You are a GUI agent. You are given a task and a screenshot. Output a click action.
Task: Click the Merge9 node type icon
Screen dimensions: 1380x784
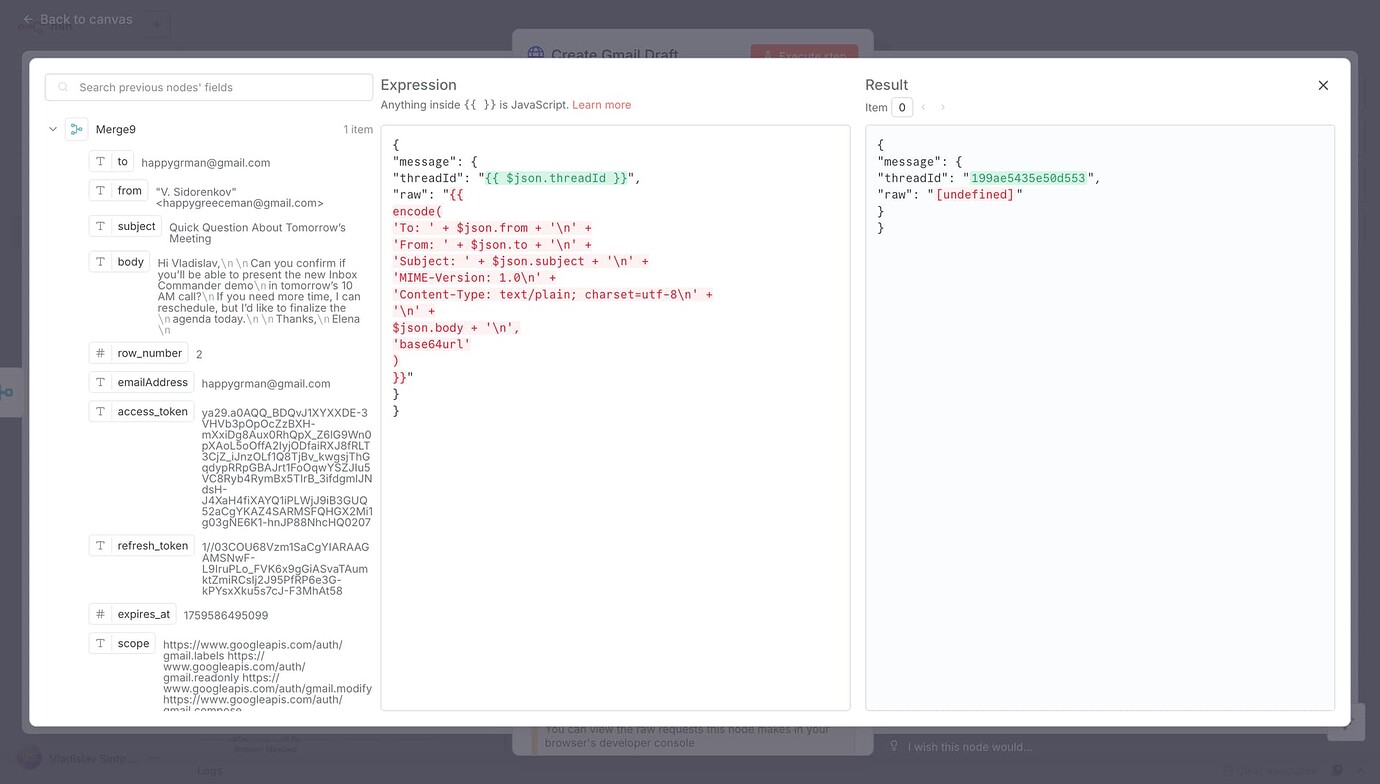(76, 128)
